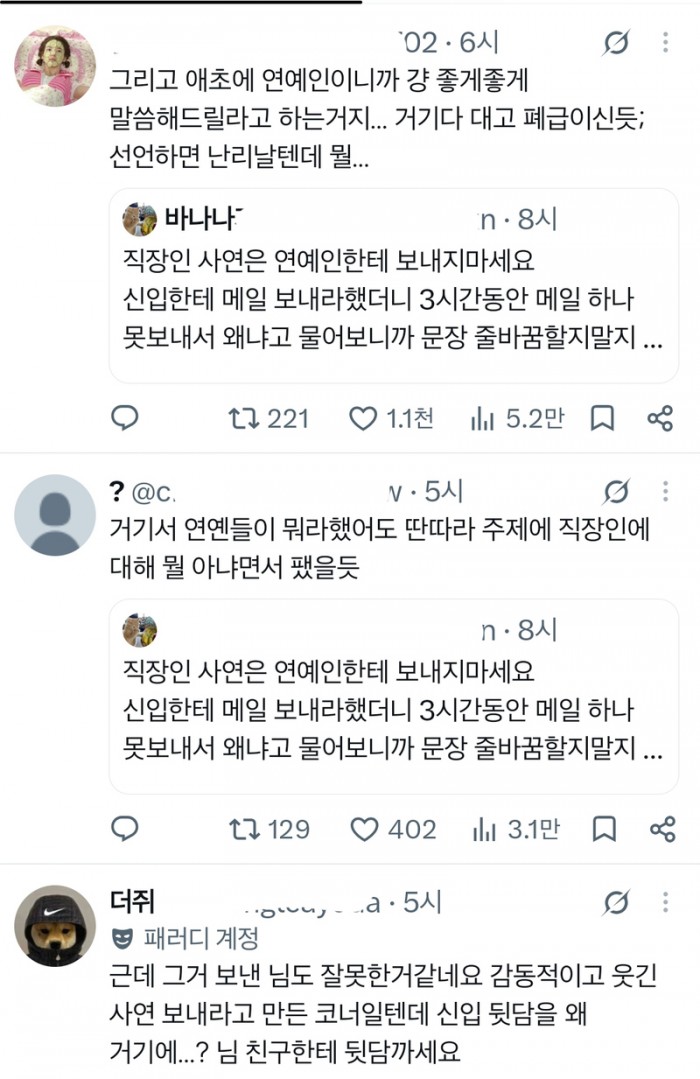Retweet the post with 129 retweets
This screenshot has height=1079, width=700.
(269, 829)
